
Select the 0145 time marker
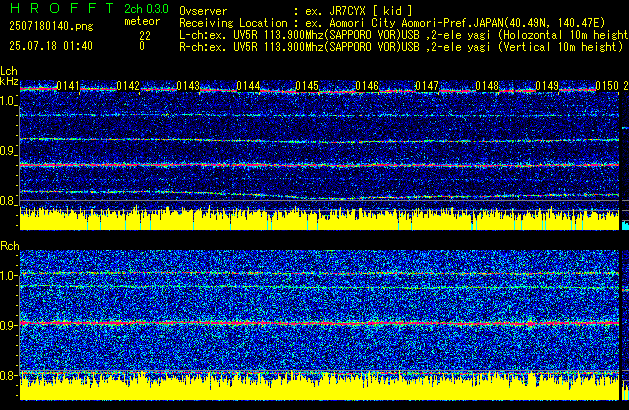coord(307,86)
